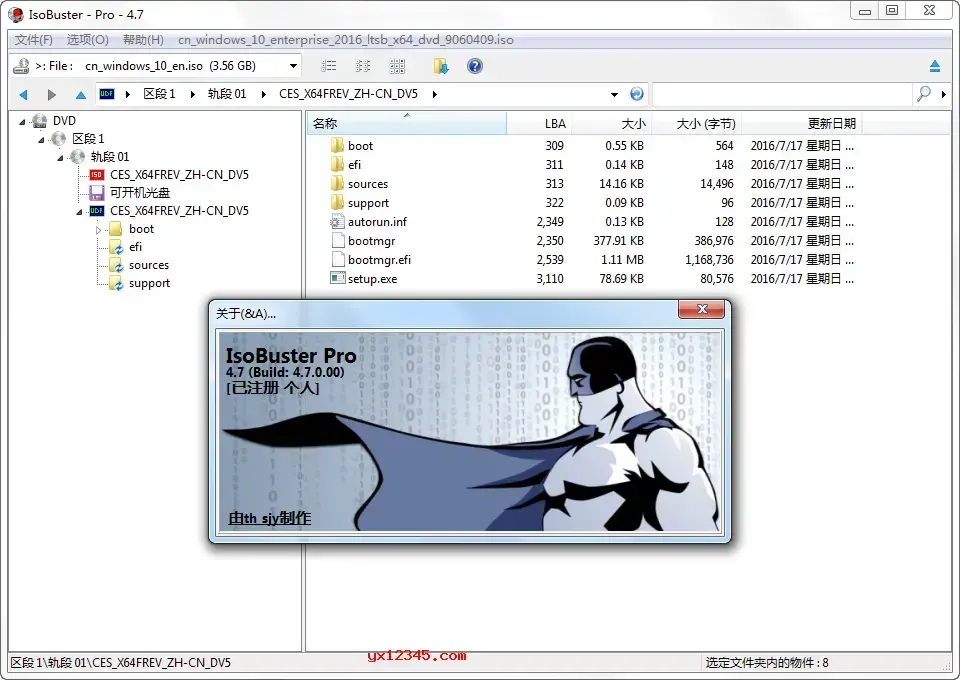Screen dimensions: 960x680
Task: Click the extract folder icon in toolbar
Action: (441, 65)
